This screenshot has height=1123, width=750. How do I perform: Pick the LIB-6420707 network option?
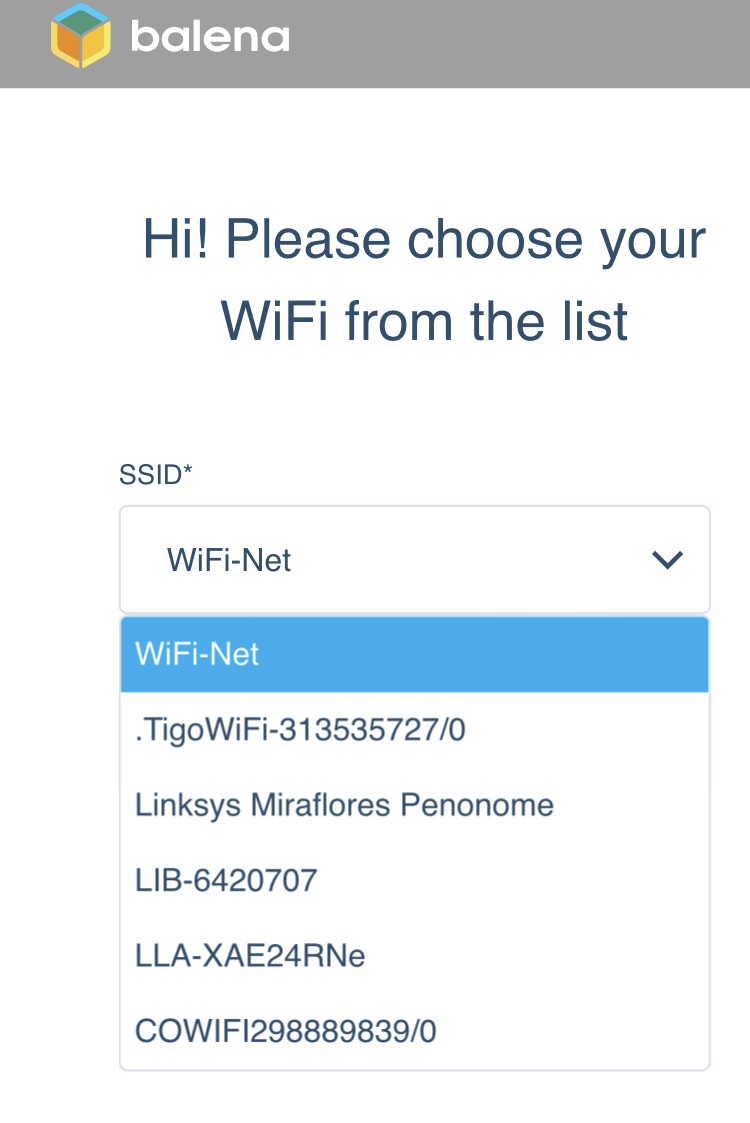[x=226, y=880]
